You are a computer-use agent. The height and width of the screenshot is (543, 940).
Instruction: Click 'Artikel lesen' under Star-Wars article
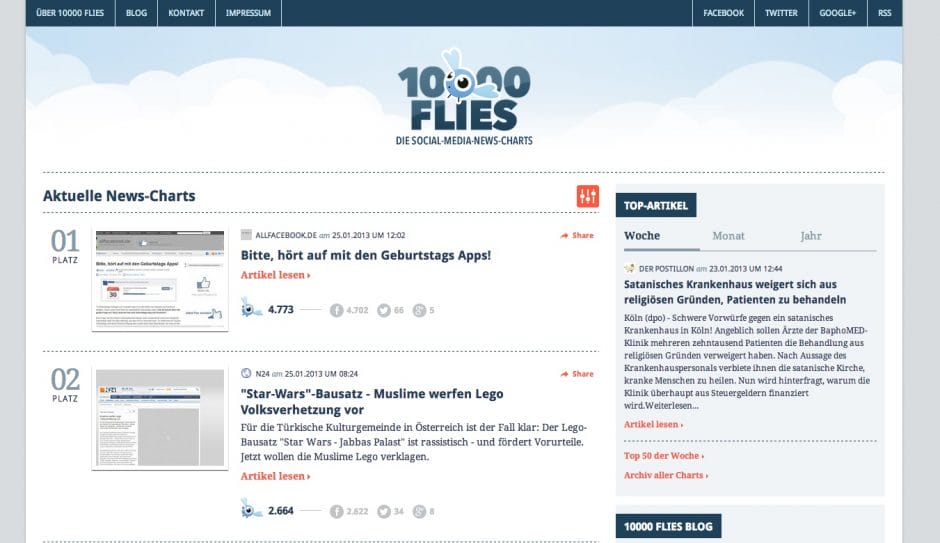[275, 476]
